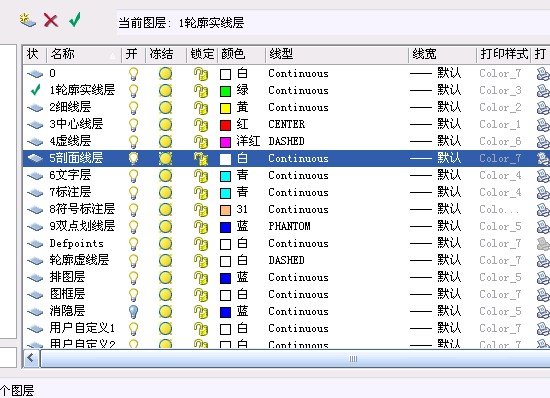Select the 6文字层 layer name

[70, 175]
